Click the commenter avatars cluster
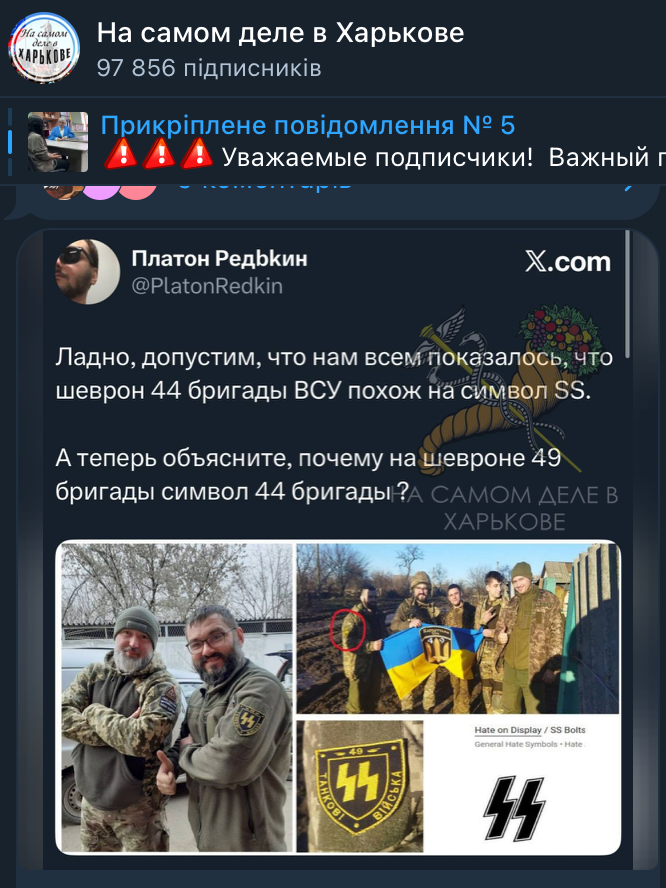The height and width of the screenshot is (888, 666). [101, 191]
